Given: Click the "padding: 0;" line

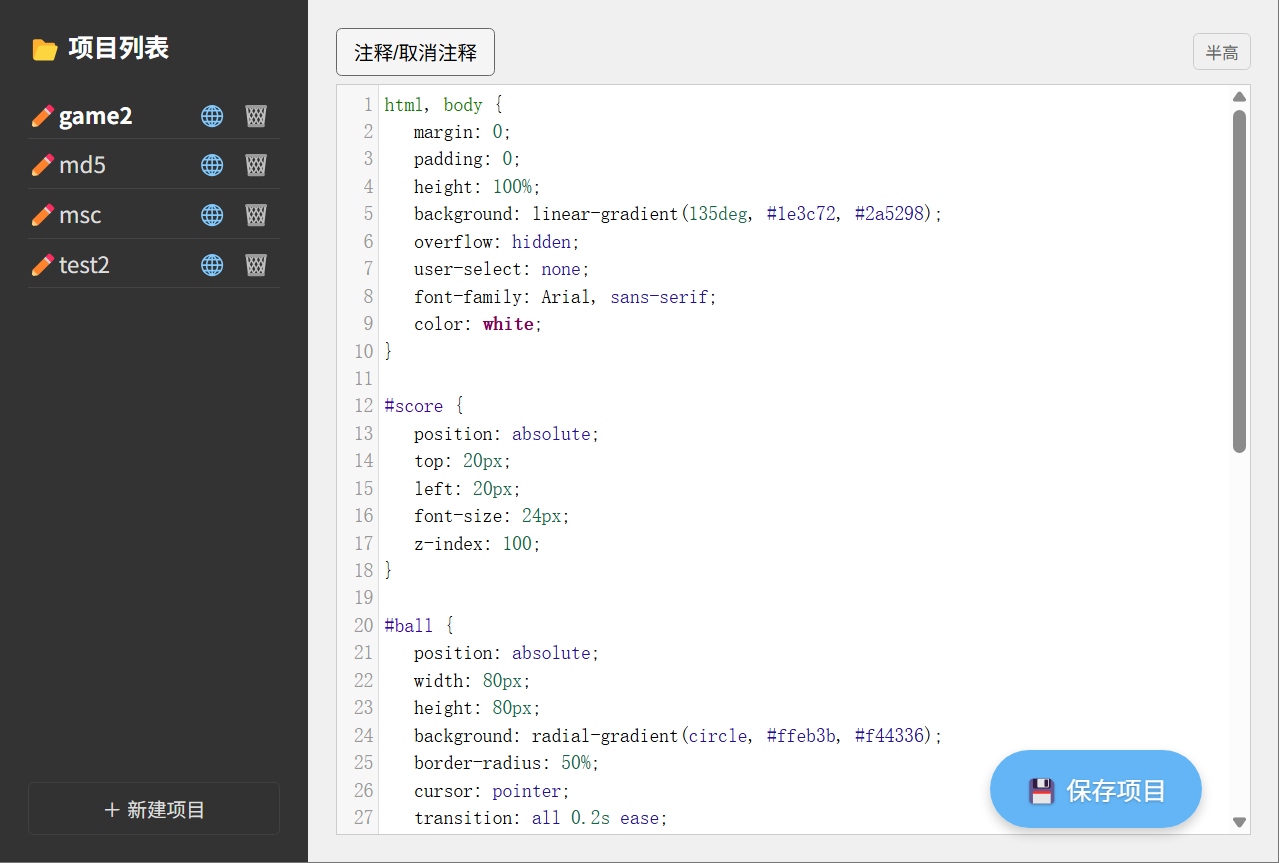Looking at the screenshot, I should pyautogui.click(x=468, y=159).
